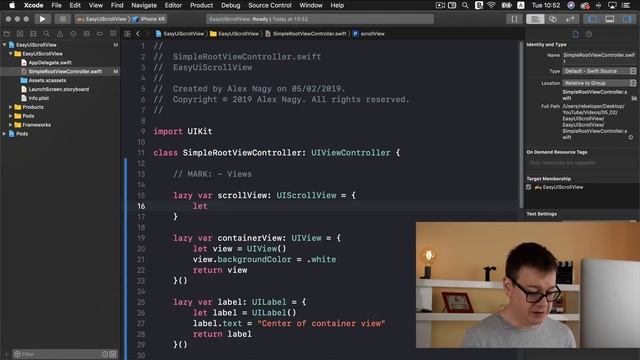Show the Project navigator folder icon

(7, 34)
